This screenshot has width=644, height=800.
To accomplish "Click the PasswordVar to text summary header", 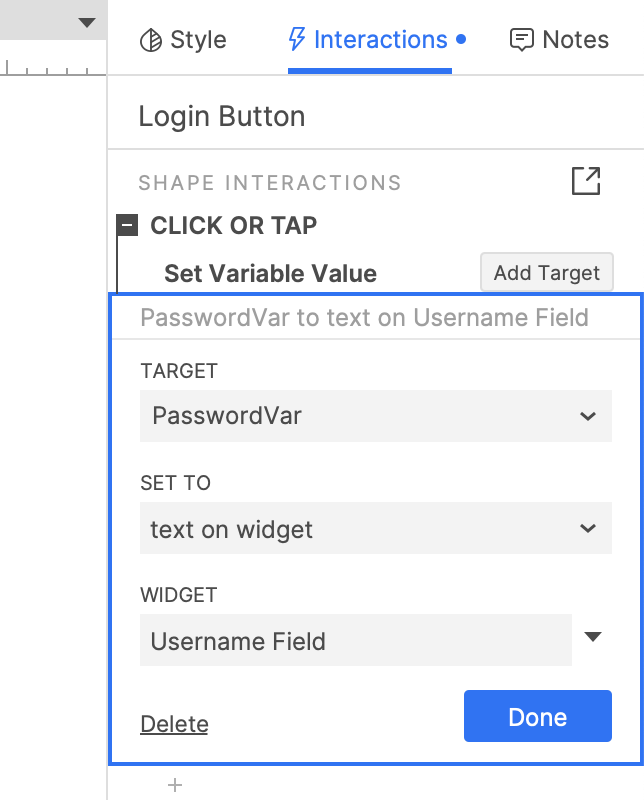I will [364, 318].
